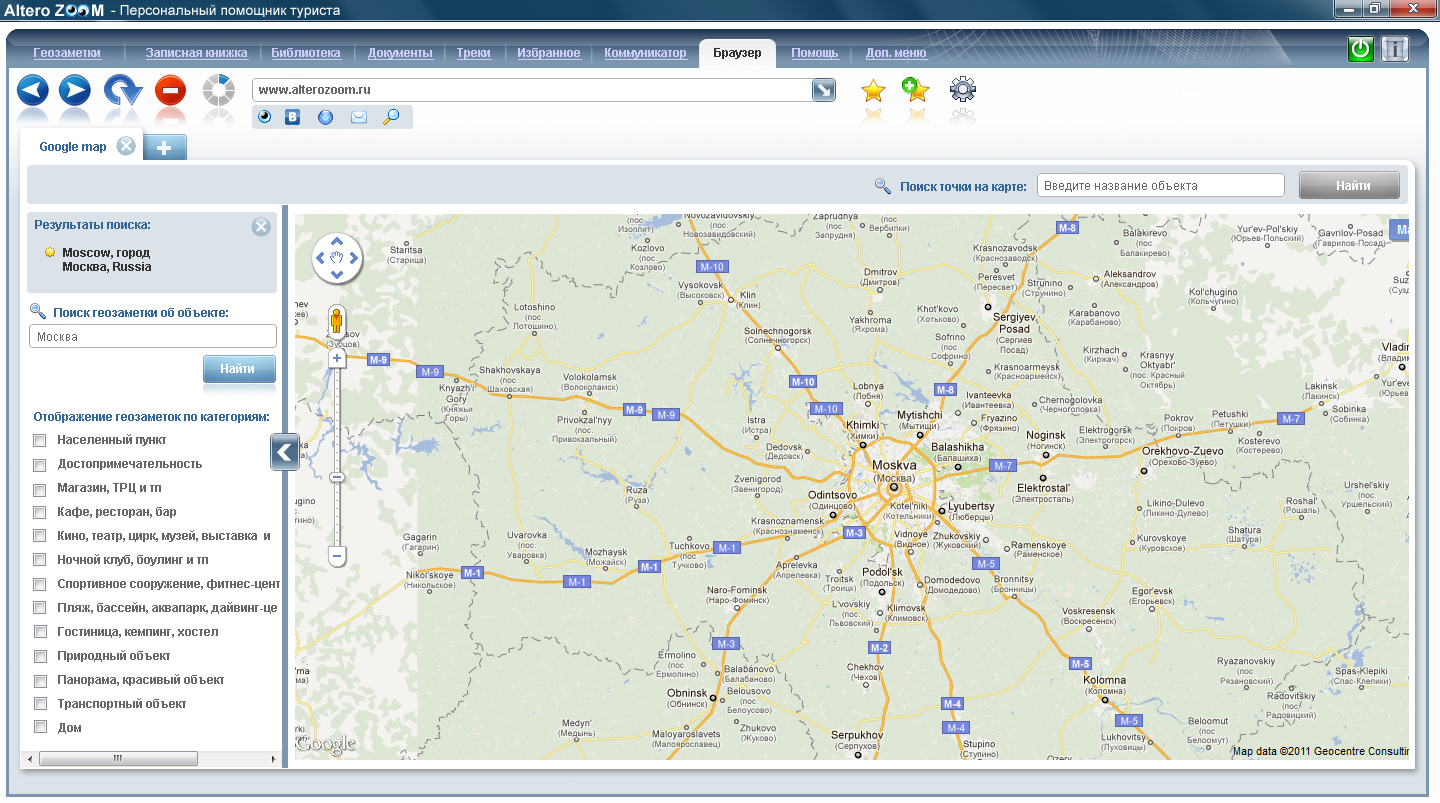This screenshot has height=803, width=1440.
Task: Click the sidebar horizontal scrollbar thumb
Action: (118, 759)
